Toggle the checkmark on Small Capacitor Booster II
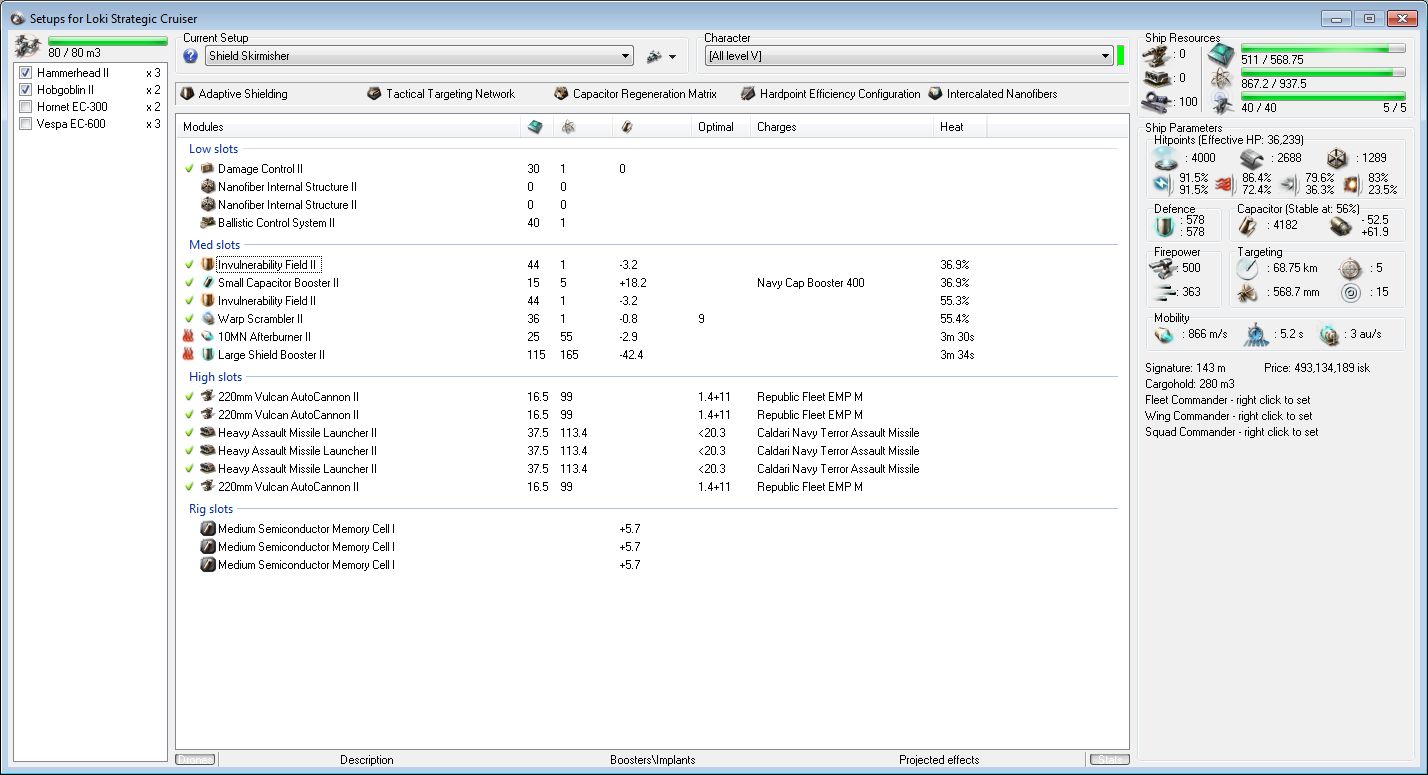This screenshot has height=775, width=1428. 190,283
